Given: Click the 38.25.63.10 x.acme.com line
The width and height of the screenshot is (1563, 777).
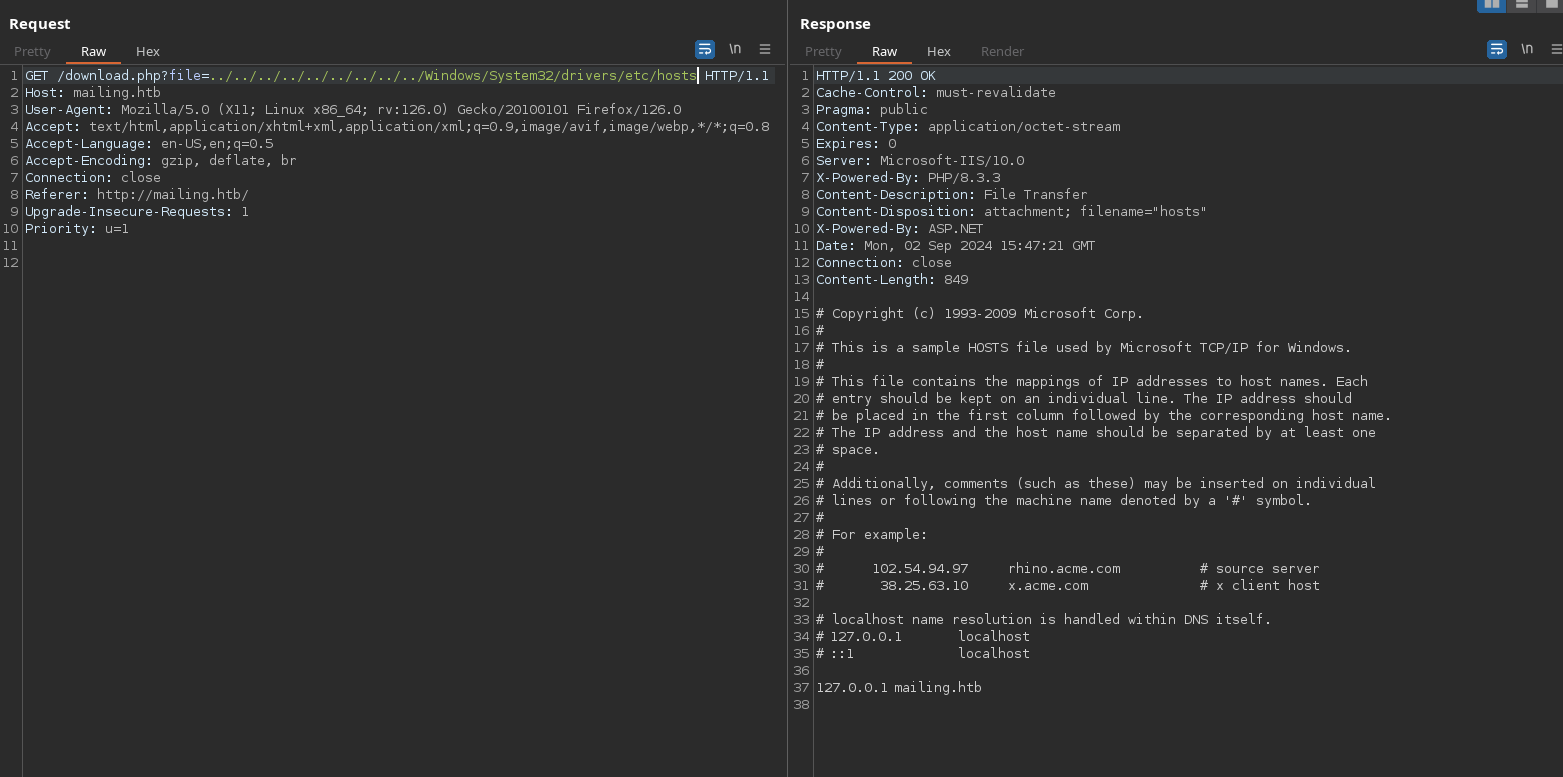Looking at the screenshot, I should click(x=1068, y=586).
